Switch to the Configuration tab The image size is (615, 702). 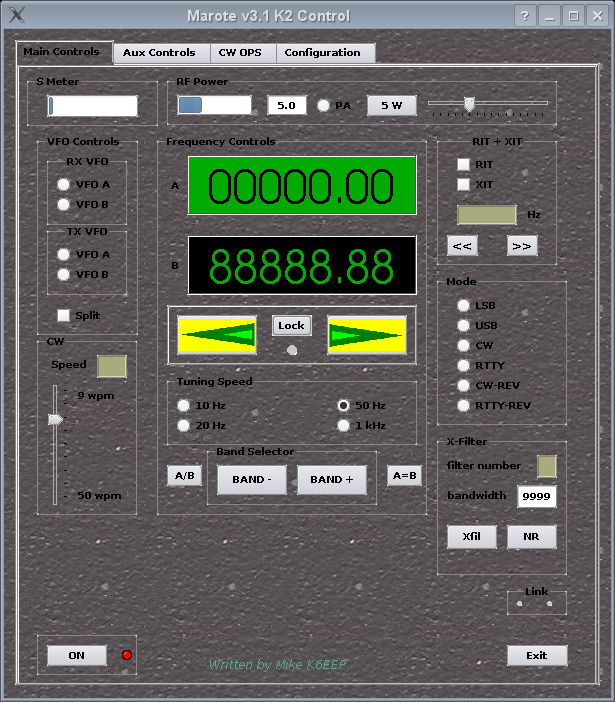325,53
